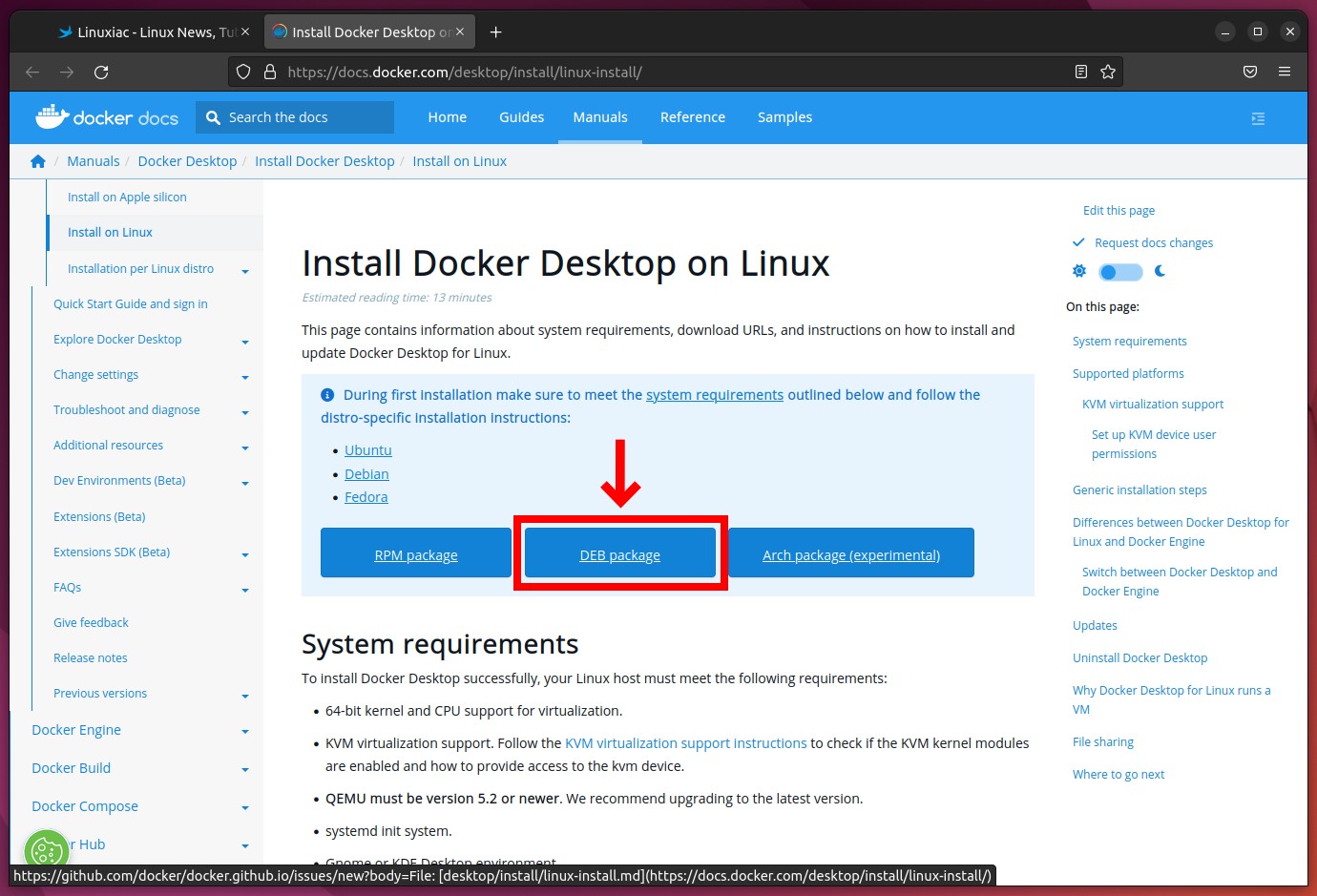Expand Extensions SDK (Beta) section
This screenshot has width=1317, height=896.
coord(245,554)
